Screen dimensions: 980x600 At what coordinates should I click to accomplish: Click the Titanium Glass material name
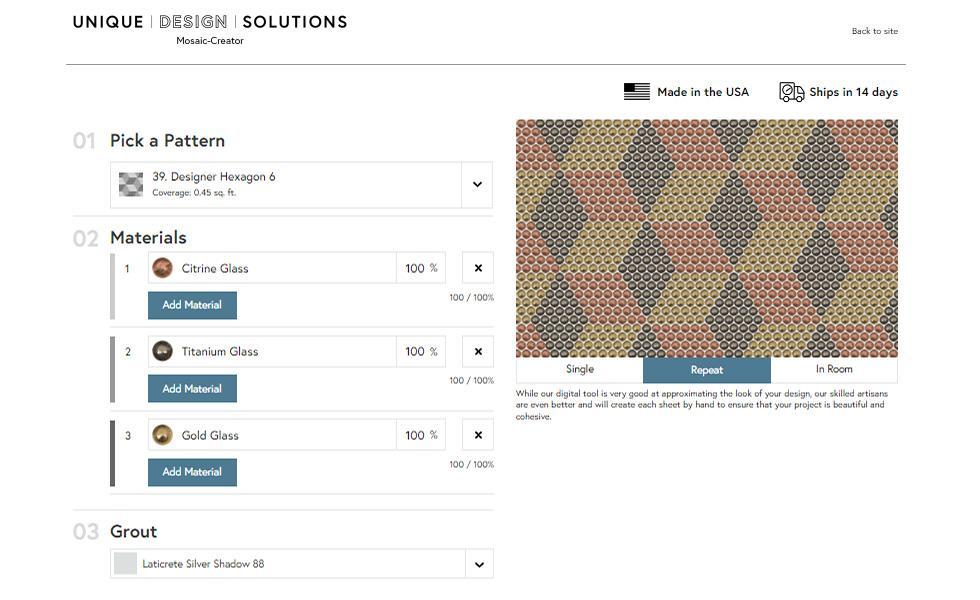pyautogui.click(x=219, y=352)
